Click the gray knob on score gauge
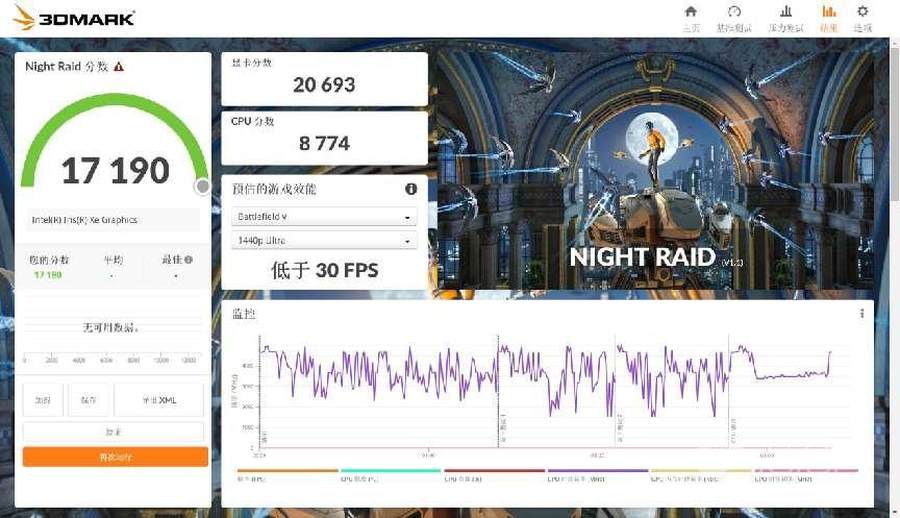Screen dimensions: 900x518 203,187
